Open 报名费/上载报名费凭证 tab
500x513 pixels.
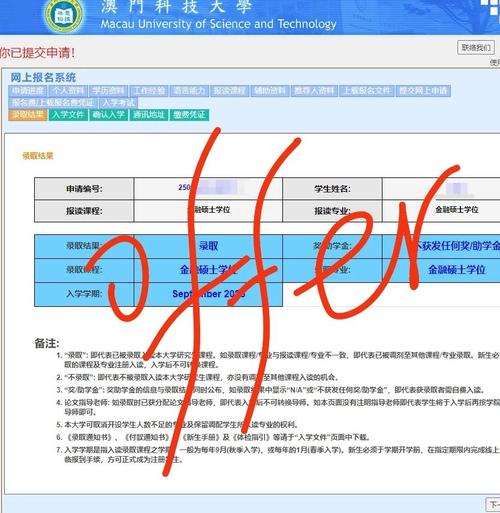pyautogui.click(x=53, y=103)
